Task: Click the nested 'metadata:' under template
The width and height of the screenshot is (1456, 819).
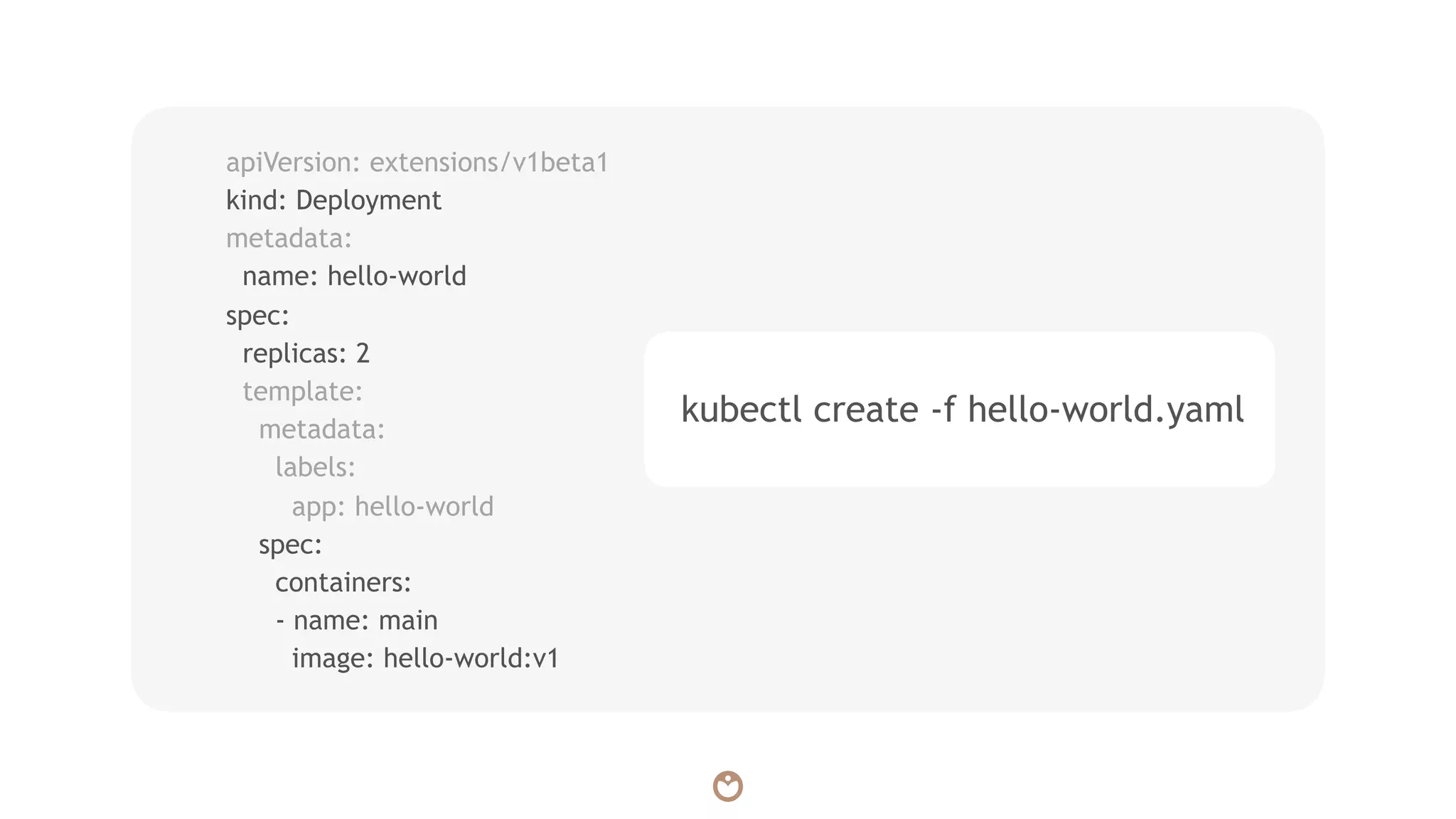Action: 321,429
